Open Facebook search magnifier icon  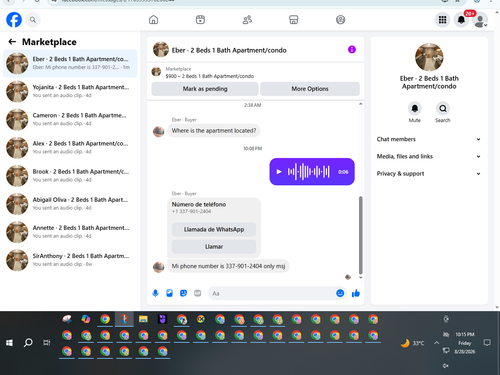(33, 20)
